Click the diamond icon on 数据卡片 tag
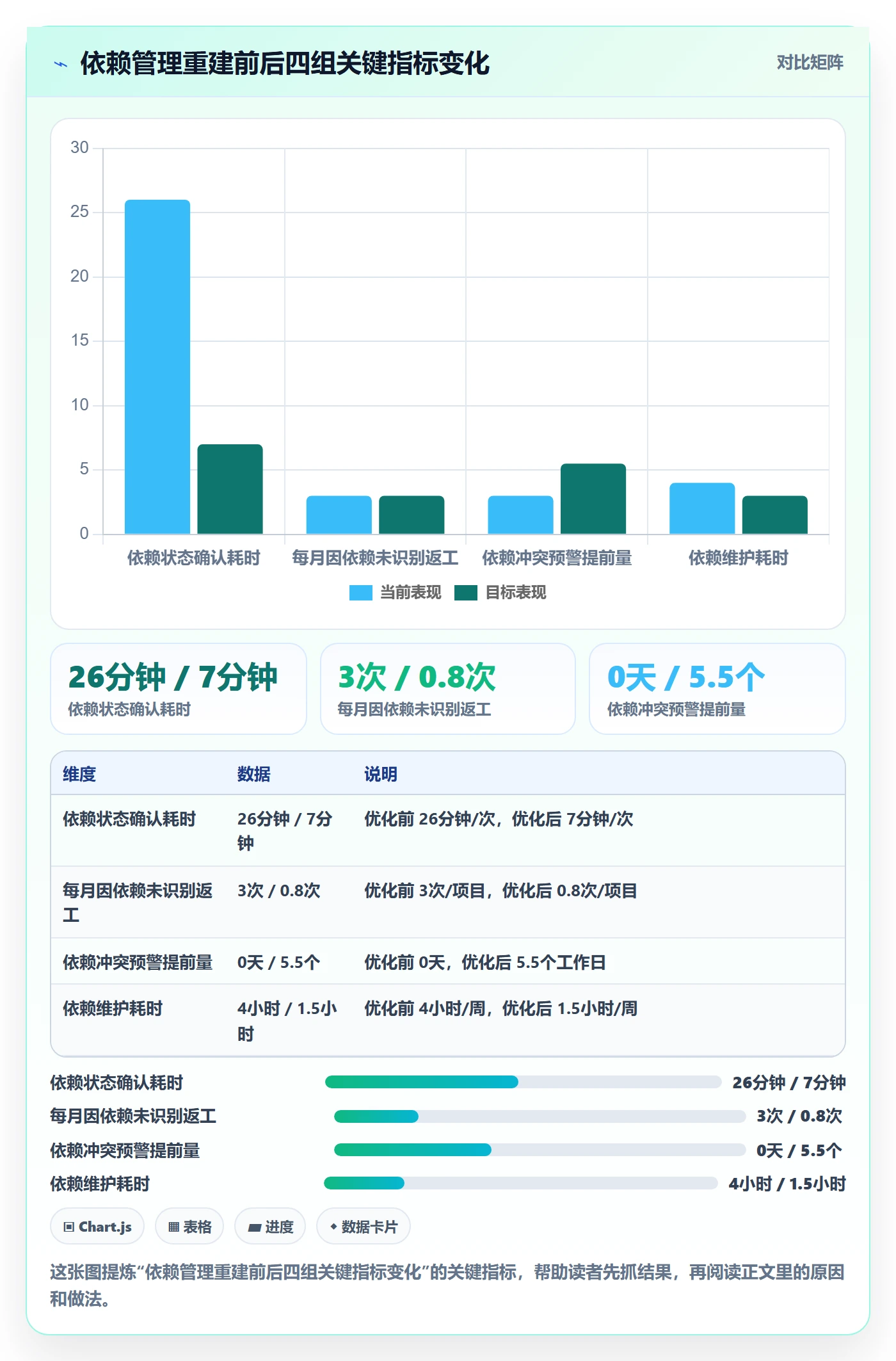The image size is (896, 1361). pyautogui.click(x=333, y=1227)
